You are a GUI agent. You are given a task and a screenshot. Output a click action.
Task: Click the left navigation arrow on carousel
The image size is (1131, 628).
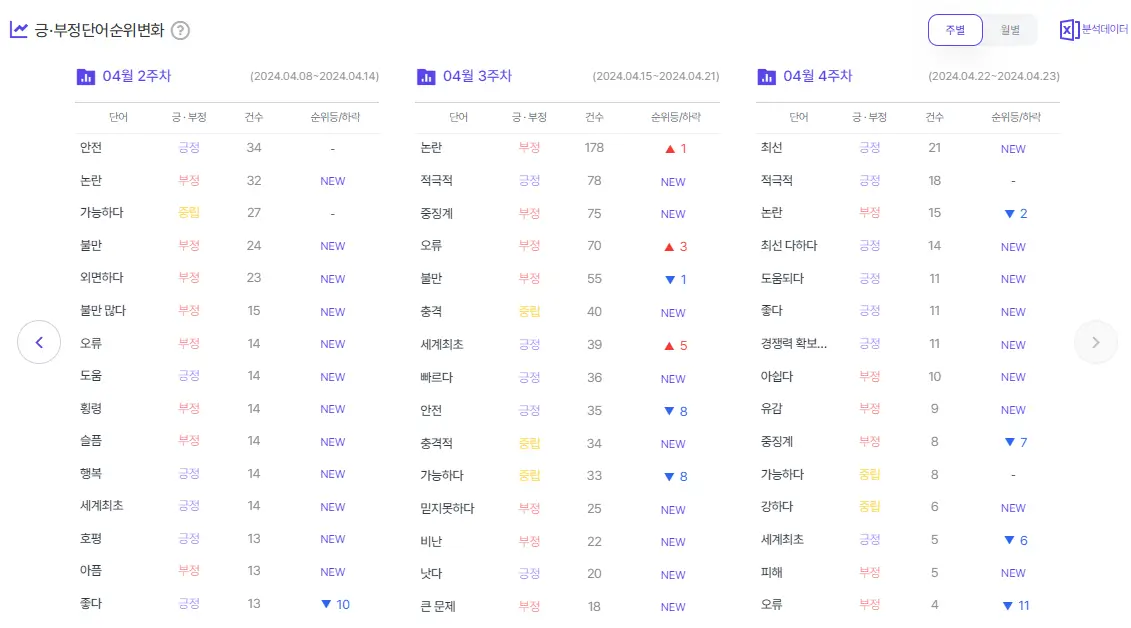click(x=38, y=342)
